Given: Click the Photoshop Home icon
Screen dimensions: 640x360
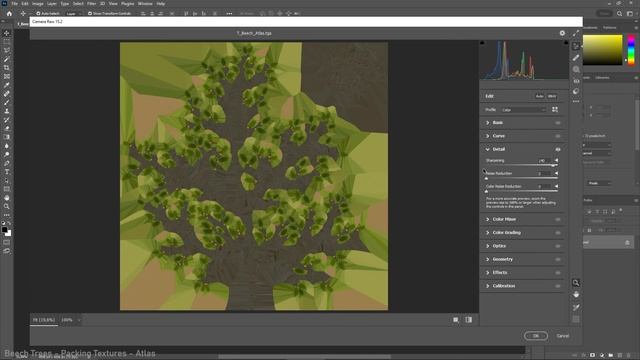Looking at the screenshot, I should (x=9, y=13).
